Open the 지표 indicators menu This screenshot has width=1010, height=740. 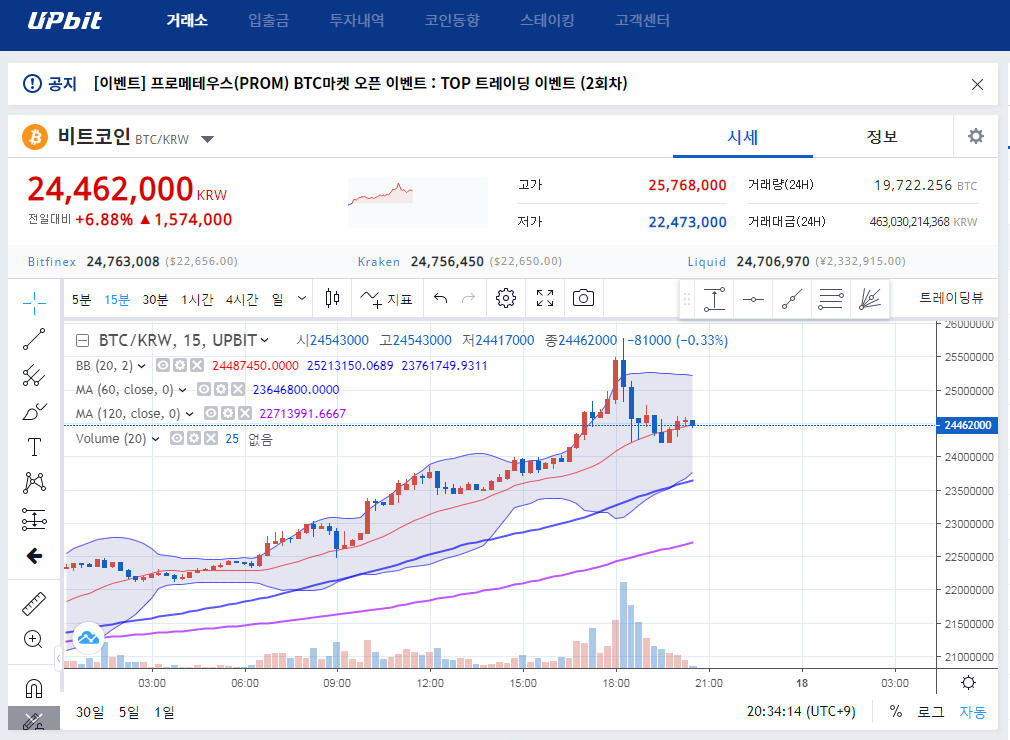coord(386,299)
